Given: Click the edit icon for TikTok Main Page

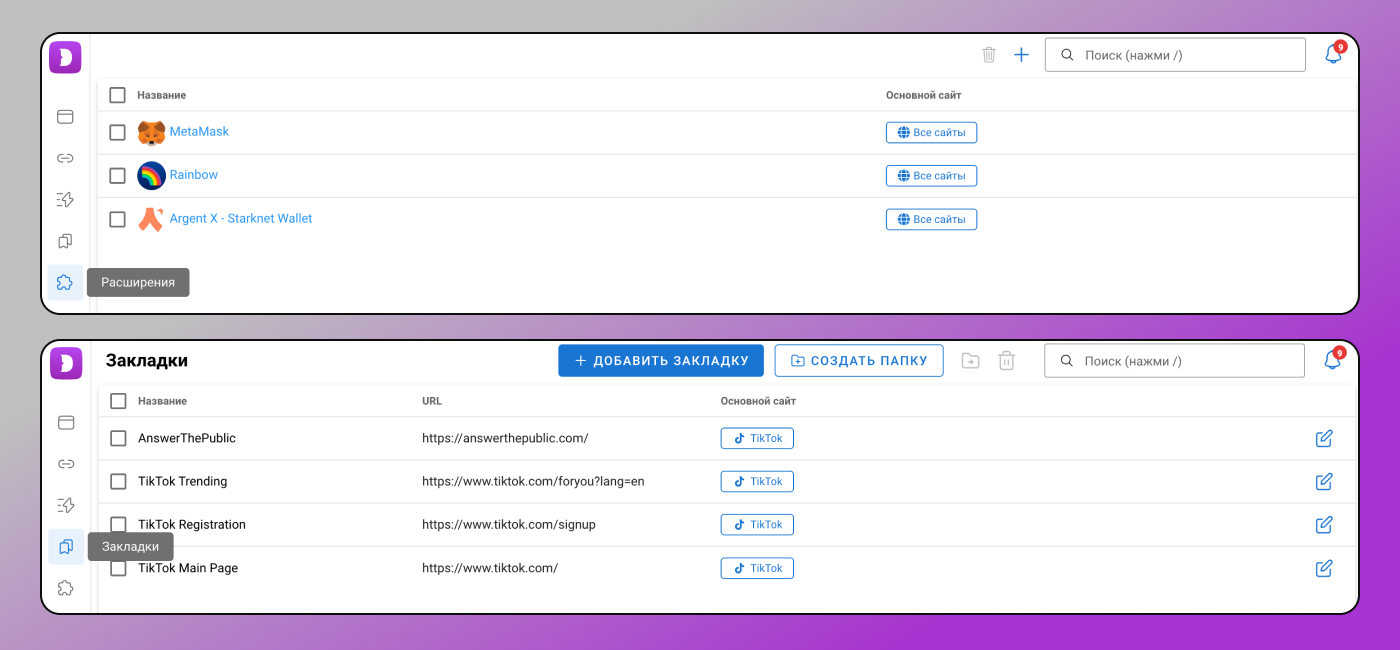Looking at the screenshot, I should click(x=1324, y=568).
